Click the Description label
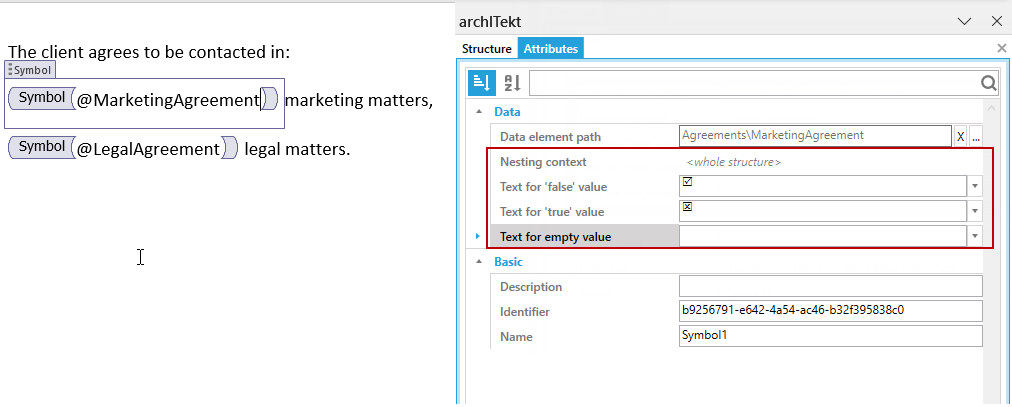Viewport: 1012px width, 407px height. pos(531,286)
